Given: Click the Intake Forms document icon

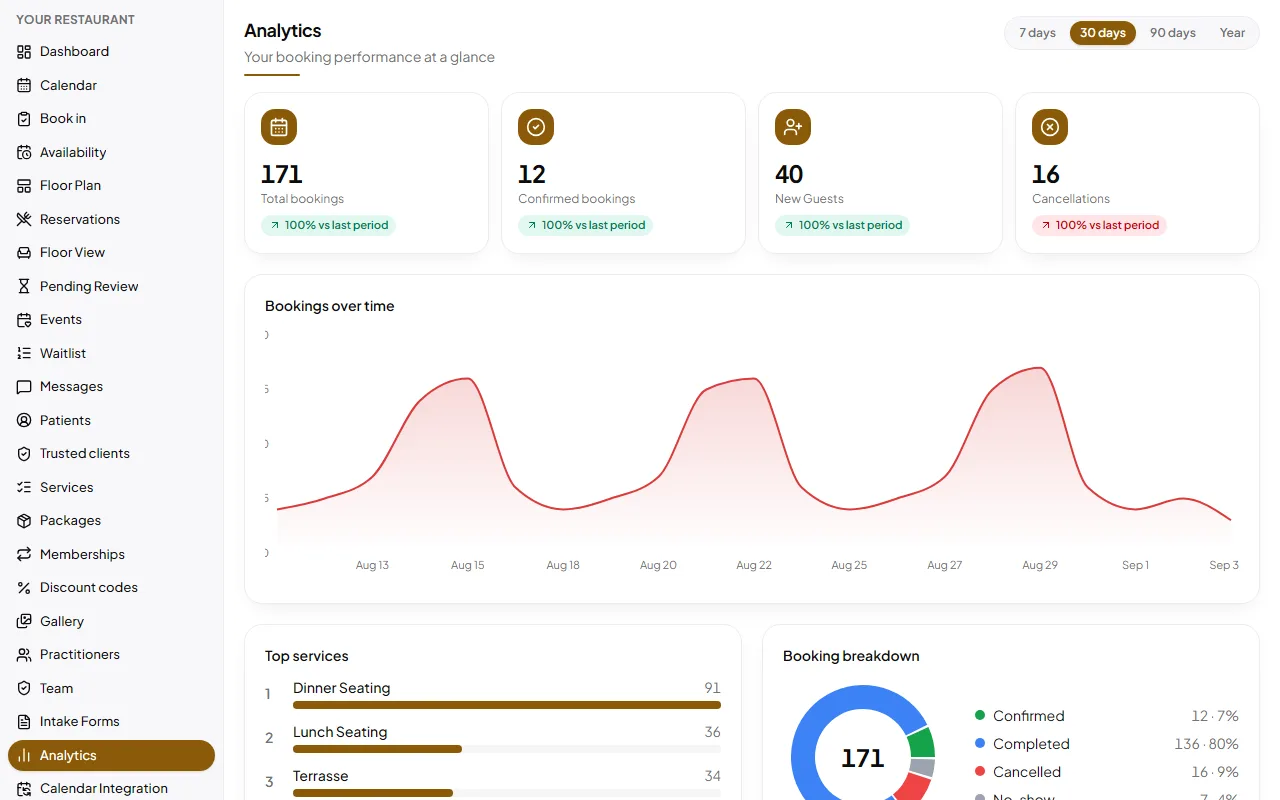Looking at the screenshot, I should pos(24,721).
